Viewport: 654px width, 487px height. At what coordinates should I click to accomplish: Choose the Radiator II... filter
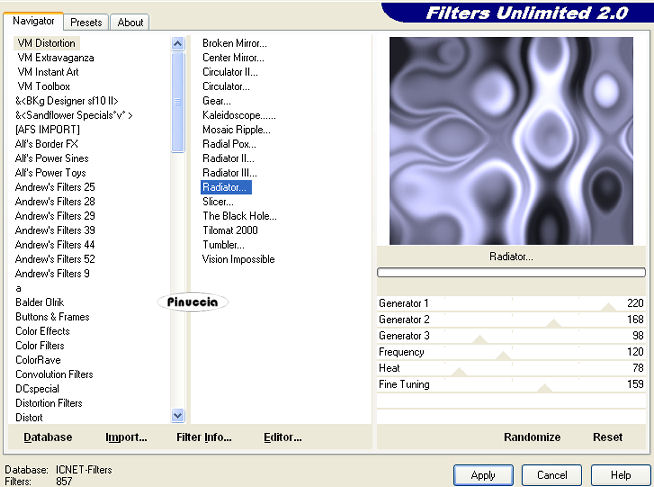pos(228,158)
